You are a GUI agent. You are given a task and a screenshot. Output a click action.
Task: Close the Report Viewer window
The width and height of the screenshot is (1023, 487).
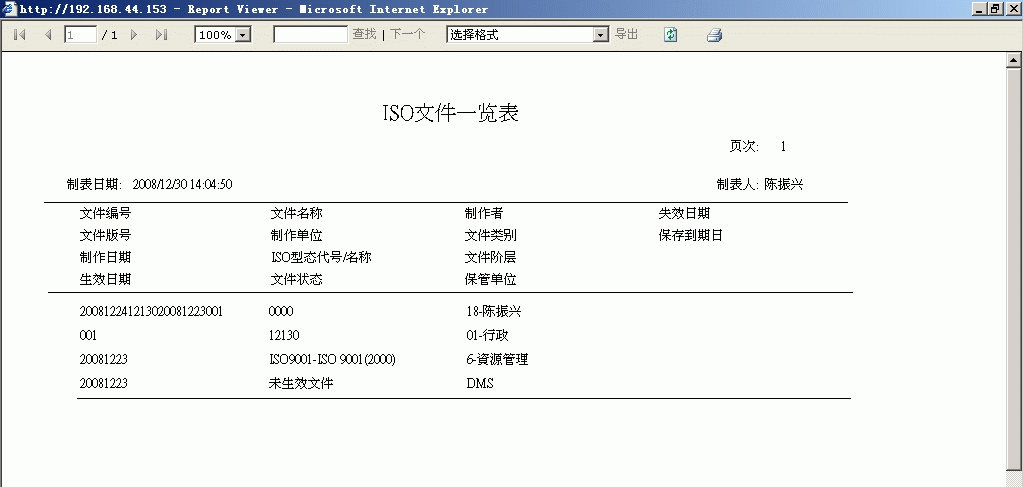tap(1012, 9)
